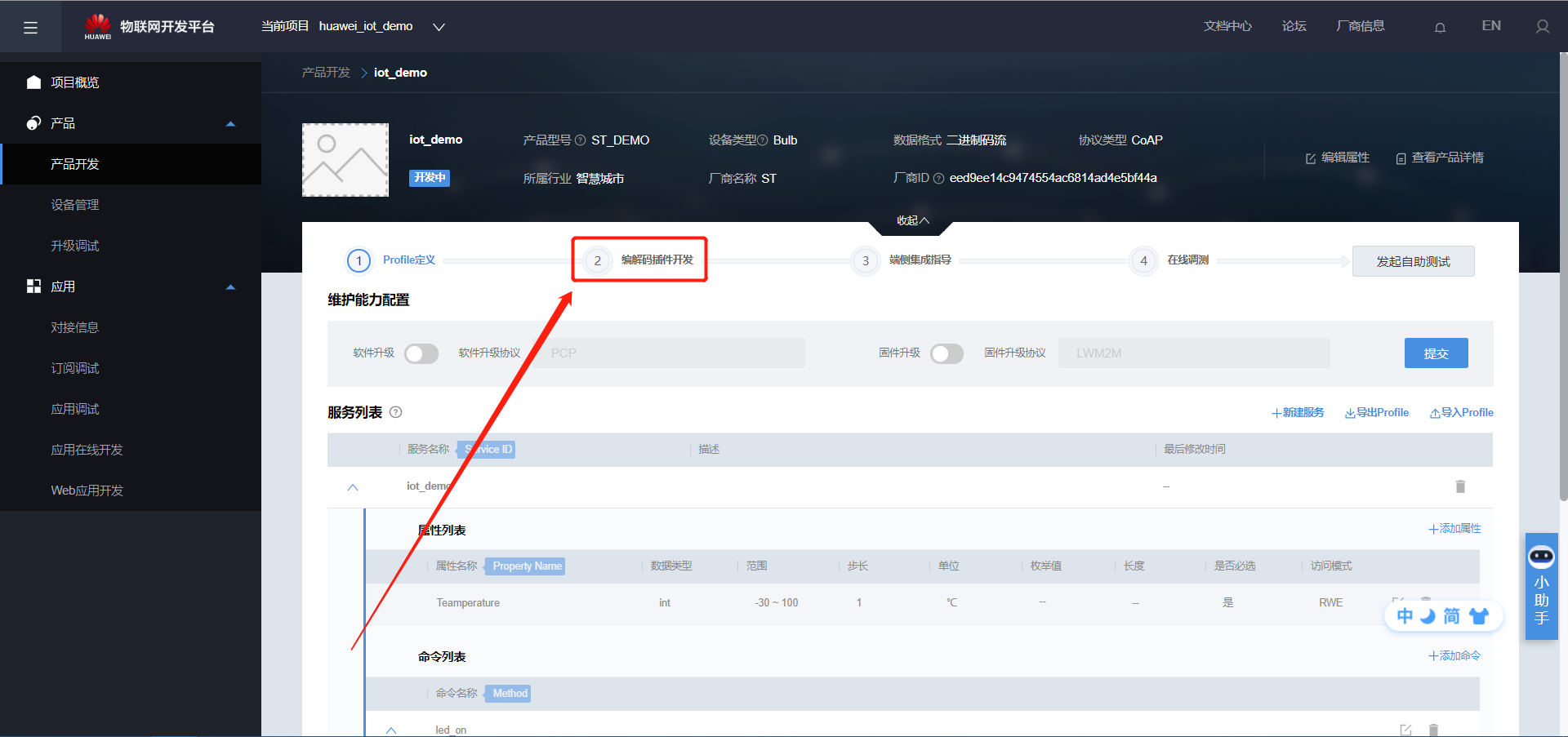Click the 提交 button
1568x737 pixels.
[1437, 353]
